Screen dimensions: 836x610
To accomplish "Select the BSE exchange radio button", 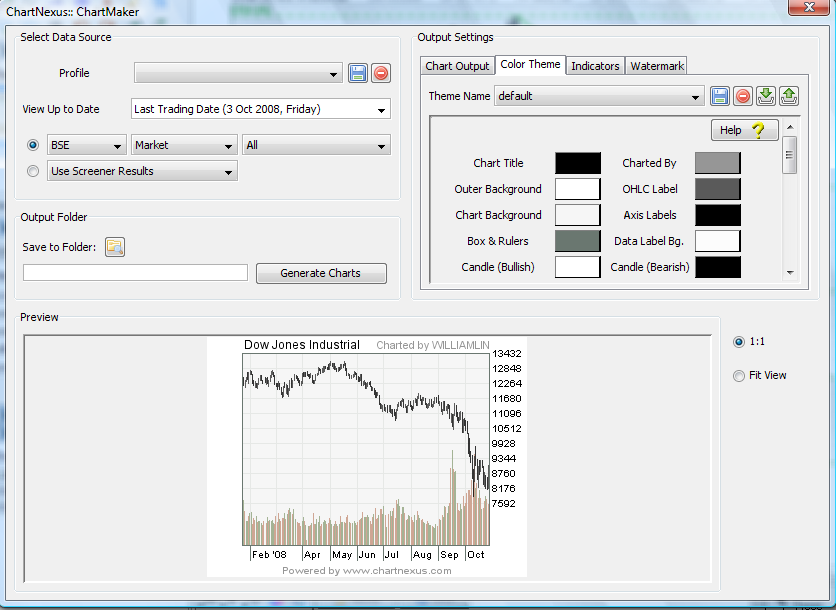I will coord(34,145).
